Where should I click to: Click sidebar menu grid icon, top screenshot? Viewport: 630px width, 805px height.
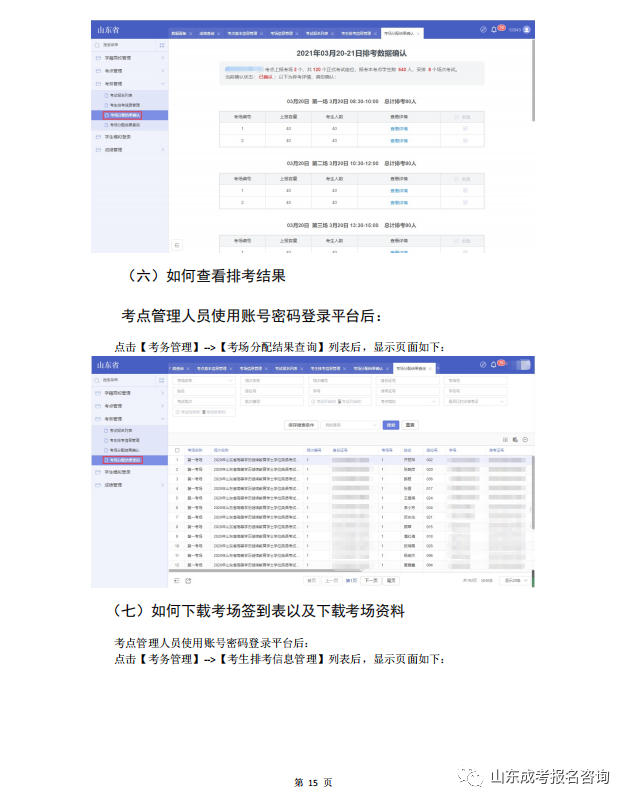click(162, 46)
